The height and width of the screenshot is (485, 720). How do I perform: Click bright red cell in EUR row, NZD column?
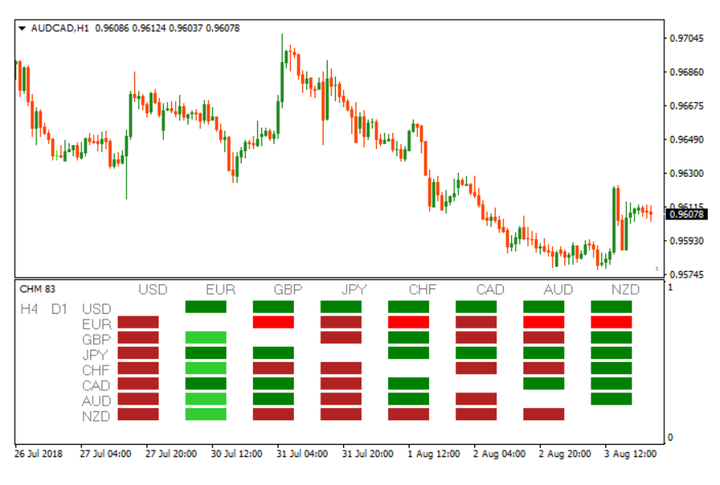[x=611, y=322]
